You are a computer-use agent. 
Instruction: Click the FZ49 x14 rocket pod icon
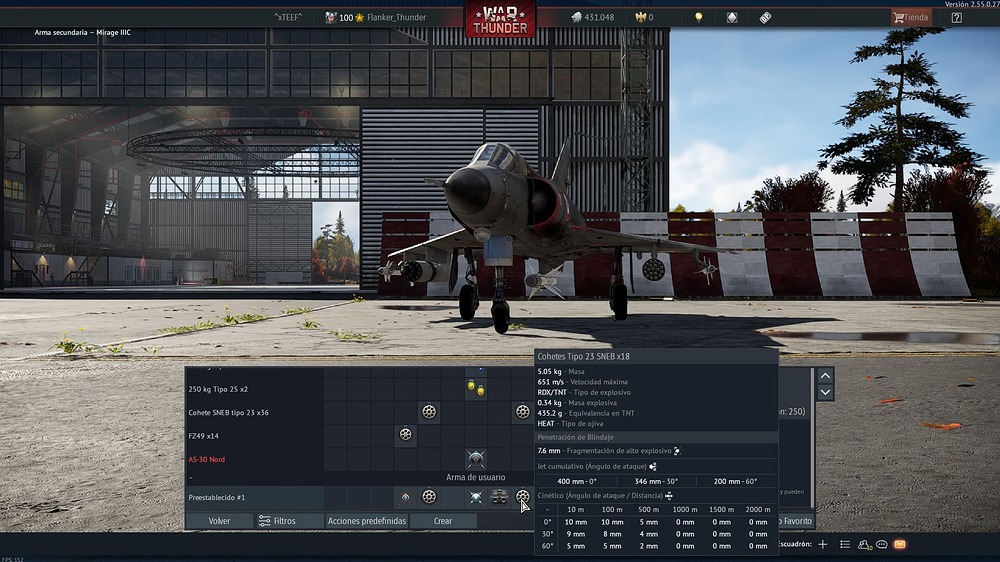point(406,435)
